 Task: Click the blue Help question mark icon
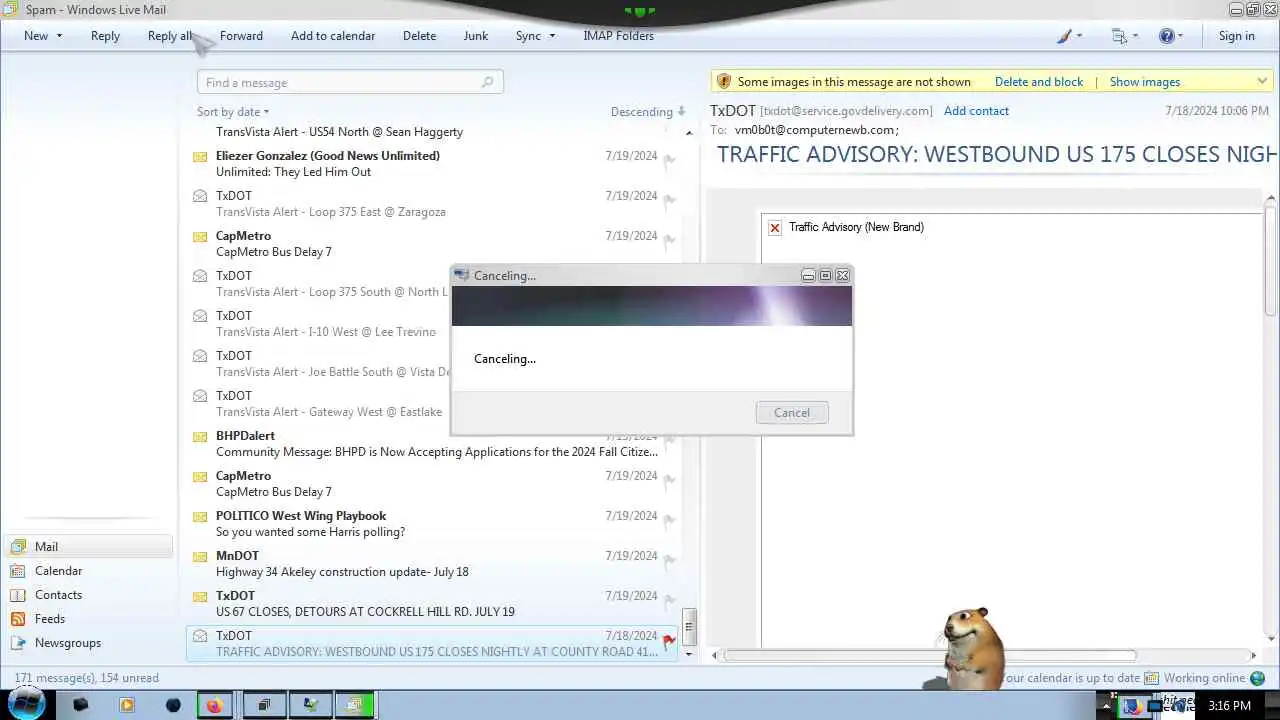pyautogui.click(x=1166, y=36)
